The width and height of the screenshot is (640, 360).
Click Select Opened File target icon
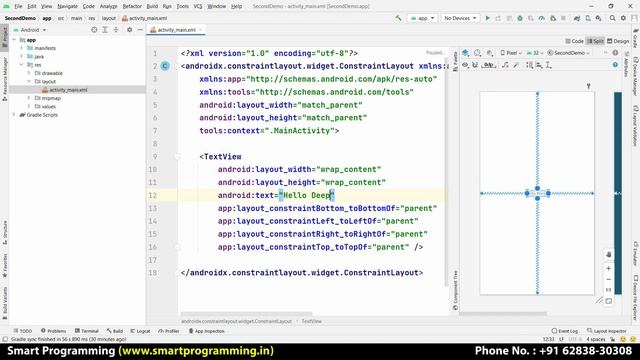94,30
